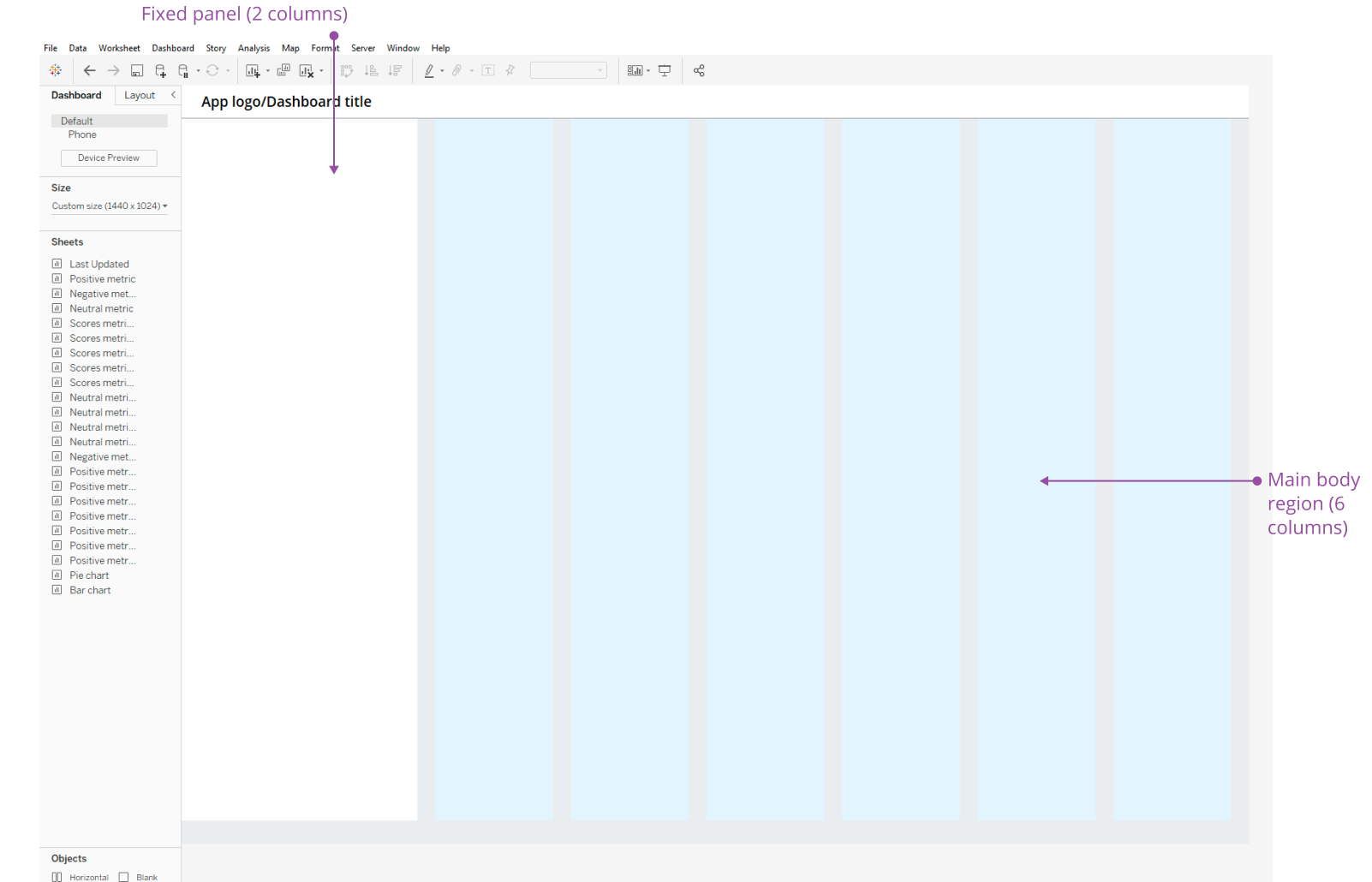Click the Sort Ascending icon

click(371, 70)
